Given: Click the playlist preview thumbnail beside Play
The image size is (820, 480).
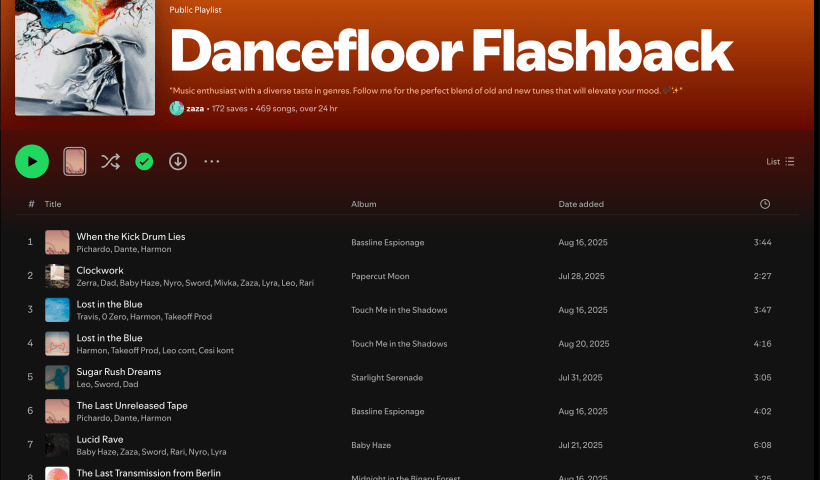Looking at the screenshot, I should click(x=75, y=161).
